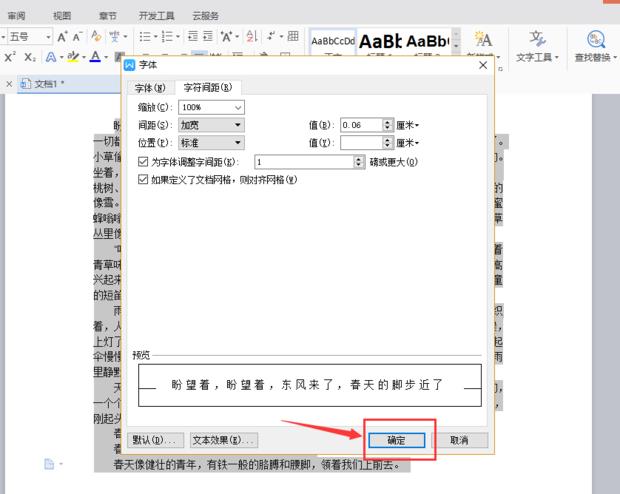The width and height of the screenshot is (620, 494).
Task: Click the empty 位置 value field
Action: (361, 143)
